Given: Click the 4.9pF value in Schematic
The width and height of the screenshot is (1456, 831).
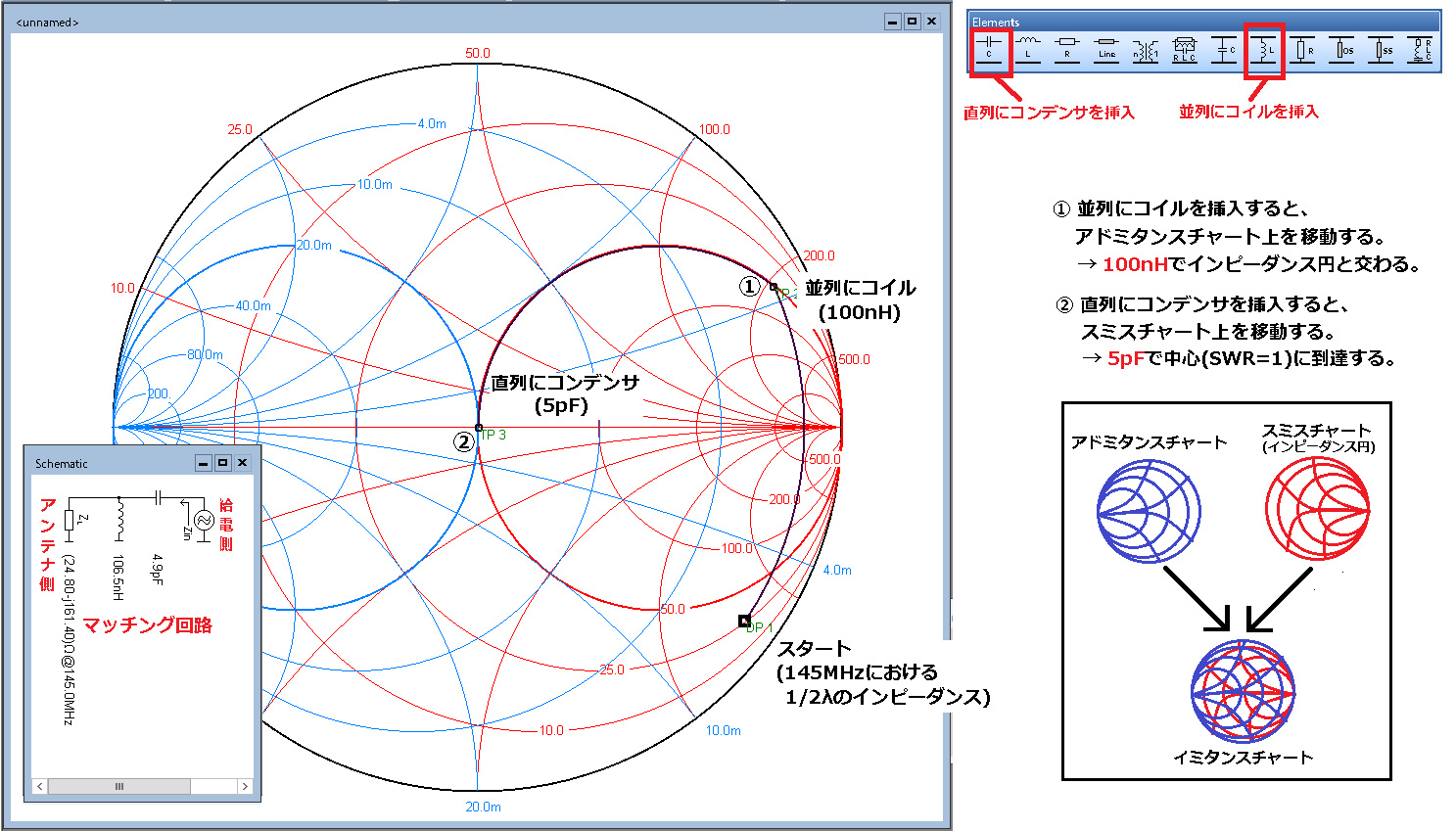Looking at the screenshot, I should pos(157,570).
